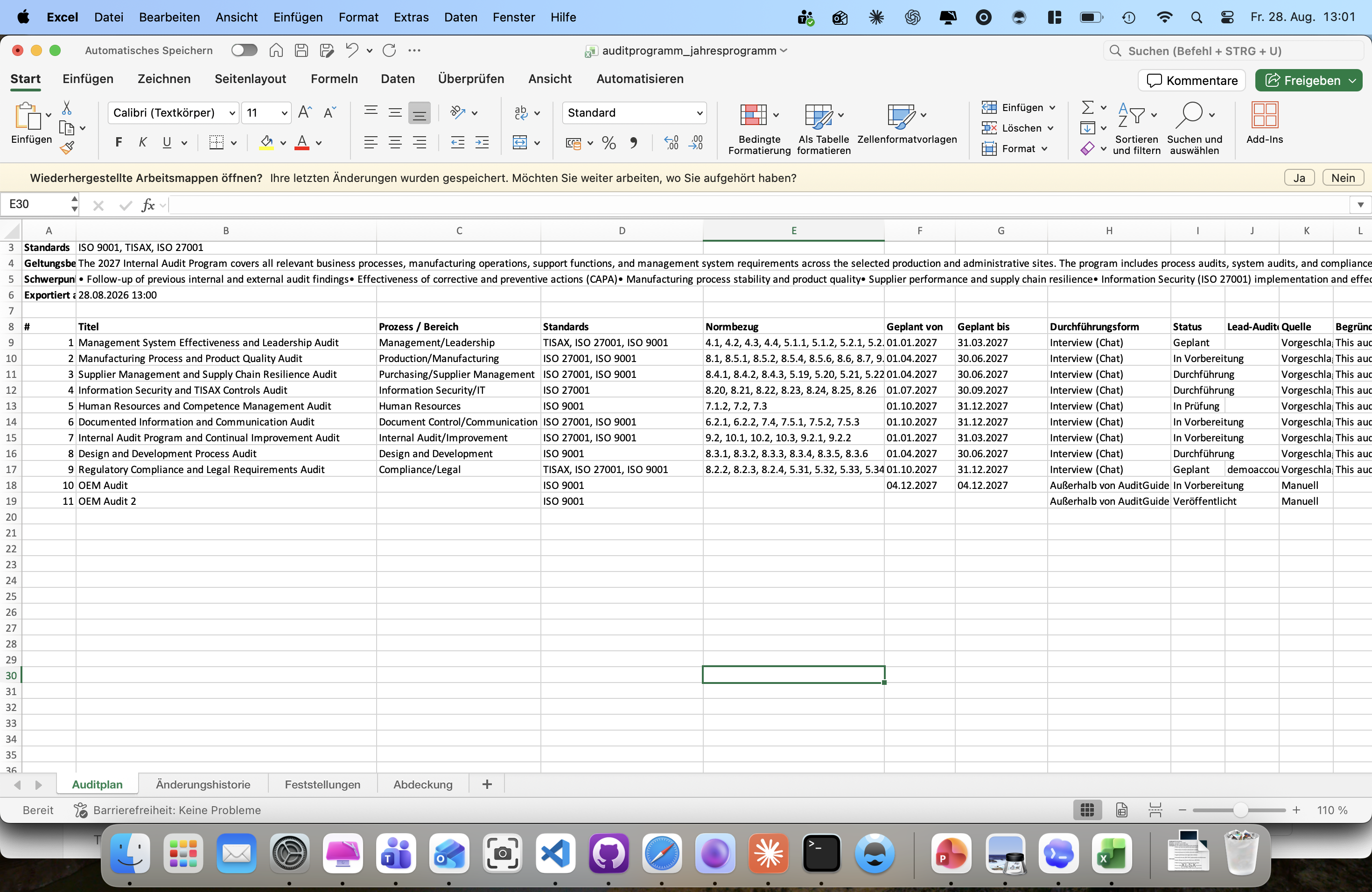Expand Zellenformatvorlagen dropdown
Image resolution: width=1372 pixels, height=892 pixels.
click(x=924, y=115)
